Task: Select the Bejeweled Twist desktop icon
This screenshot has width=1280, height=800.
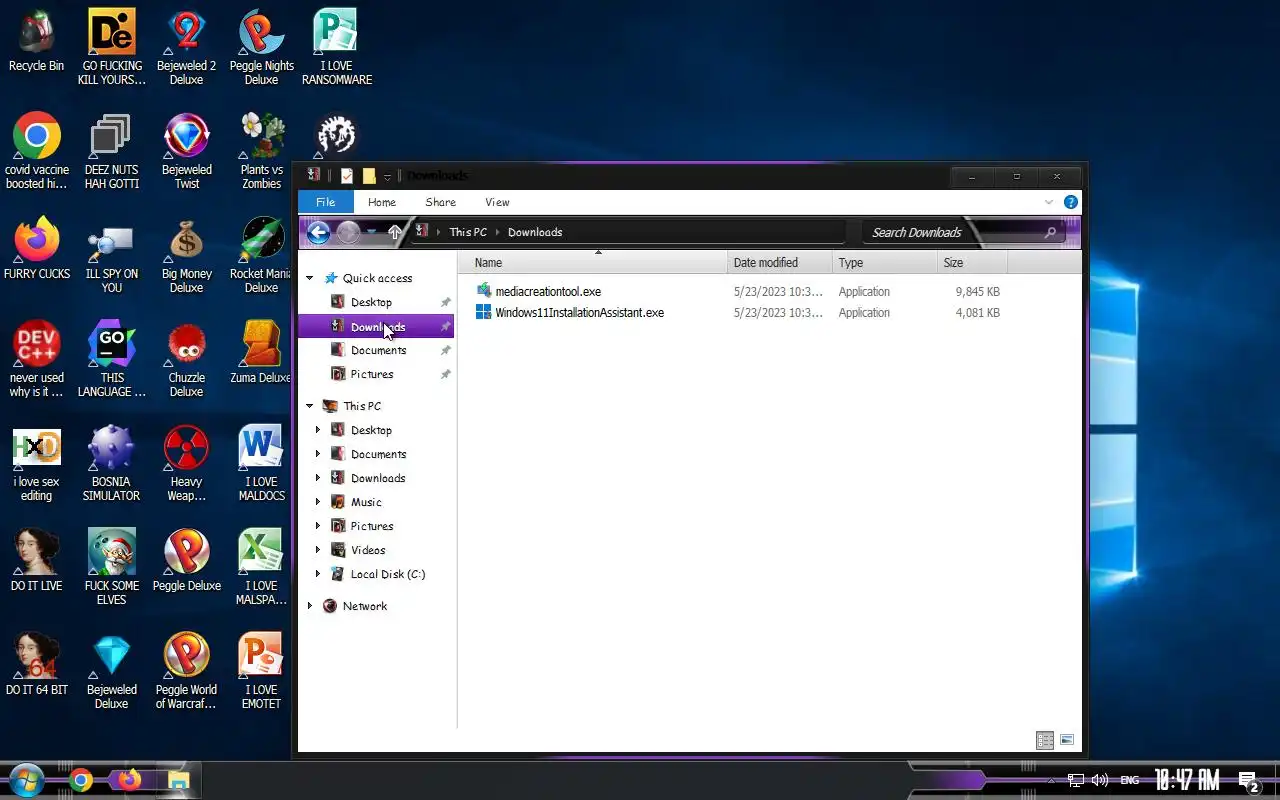Action: (186, 152)
